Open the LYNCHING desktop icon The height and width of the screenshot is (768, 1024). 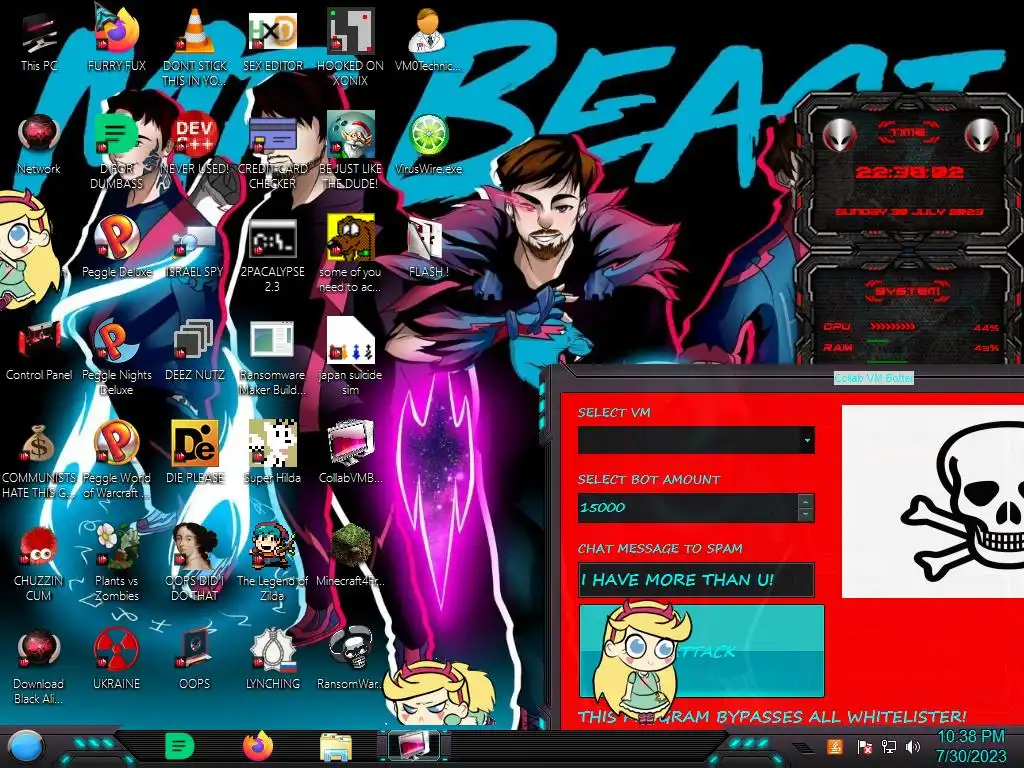tap(272, 659)
